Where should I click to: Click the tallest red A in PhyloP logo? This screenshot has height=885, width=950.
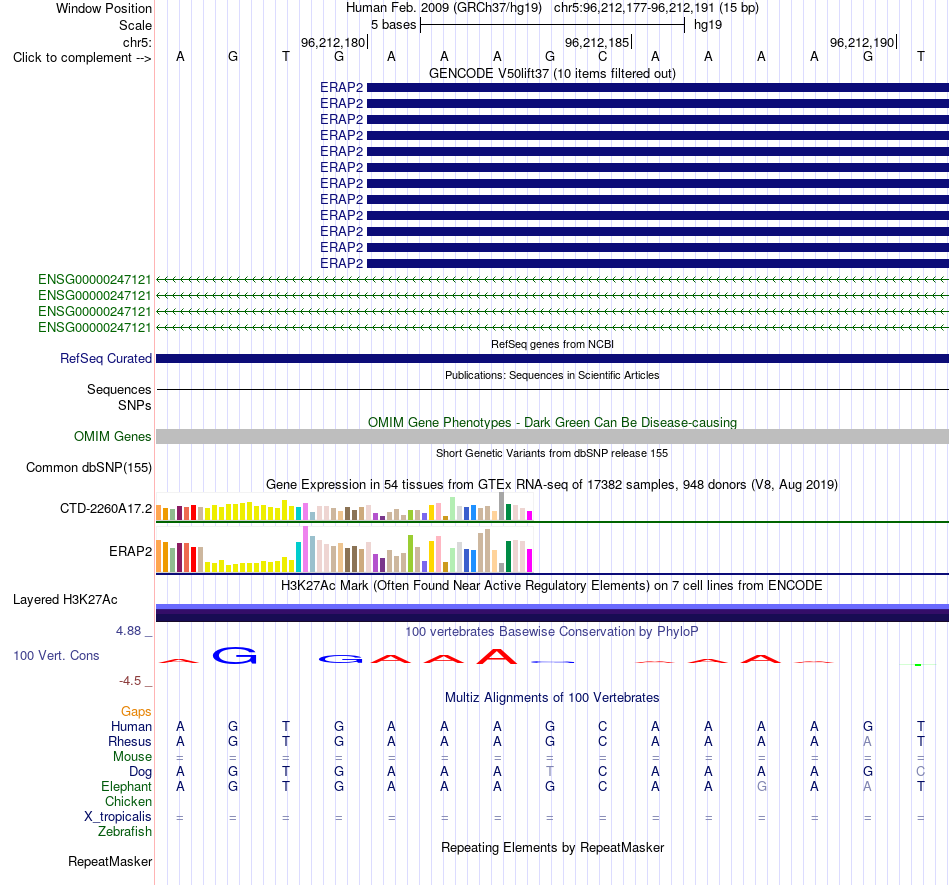[497, 656]
